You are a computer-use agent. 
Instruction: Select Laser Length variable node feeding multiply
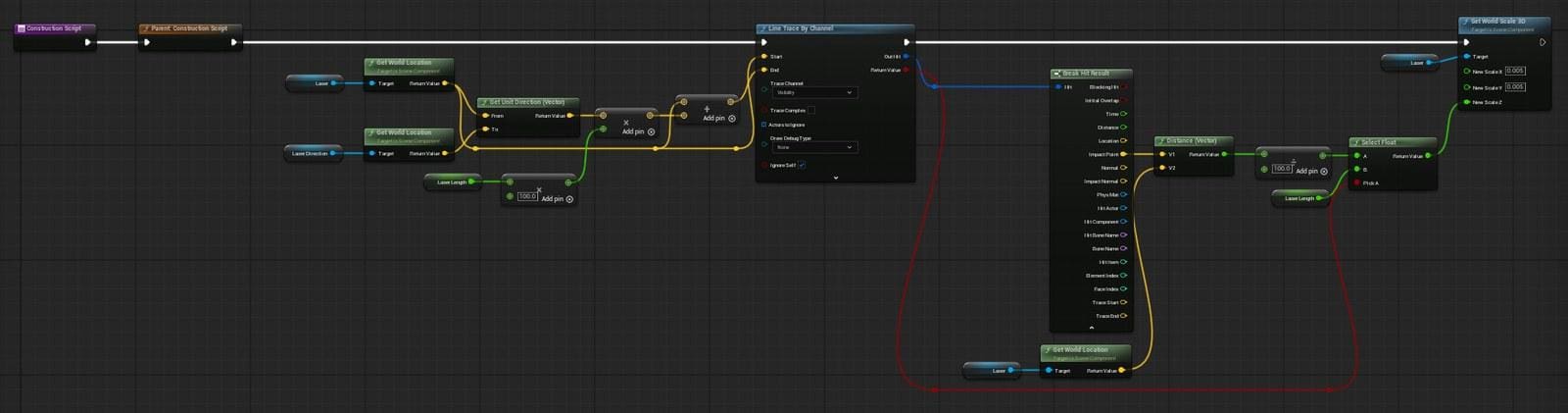tap(453, 181)
